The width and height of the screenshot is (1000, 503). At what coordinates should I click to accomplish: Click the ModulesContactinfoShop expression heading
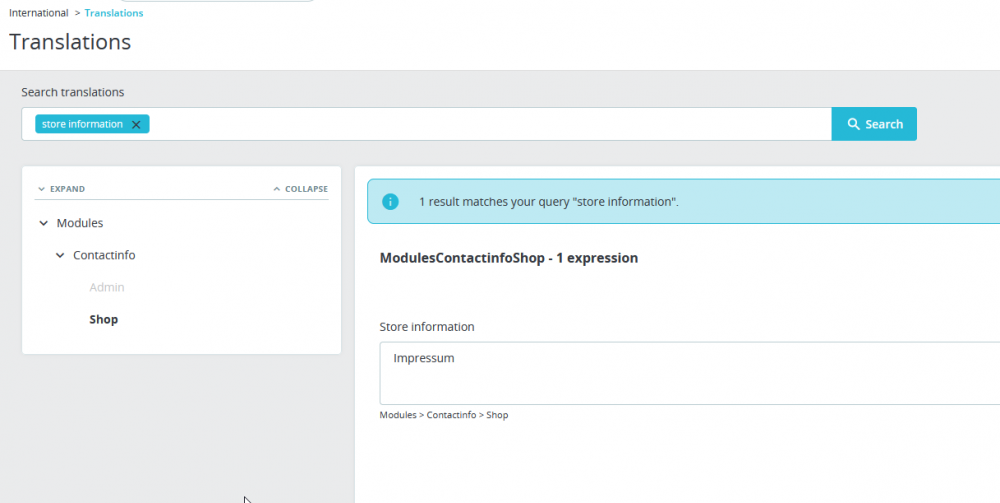509,258
